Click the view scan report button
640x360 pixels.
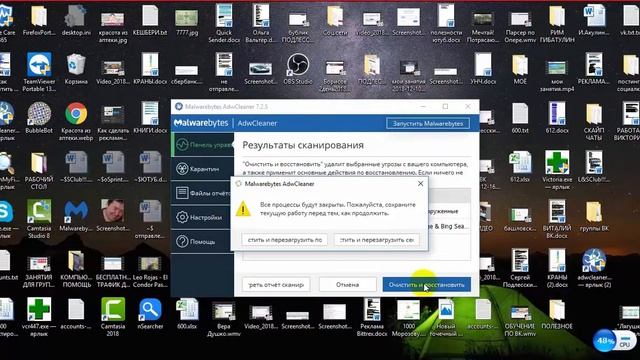pyautogui.click(x=276, y=284)
